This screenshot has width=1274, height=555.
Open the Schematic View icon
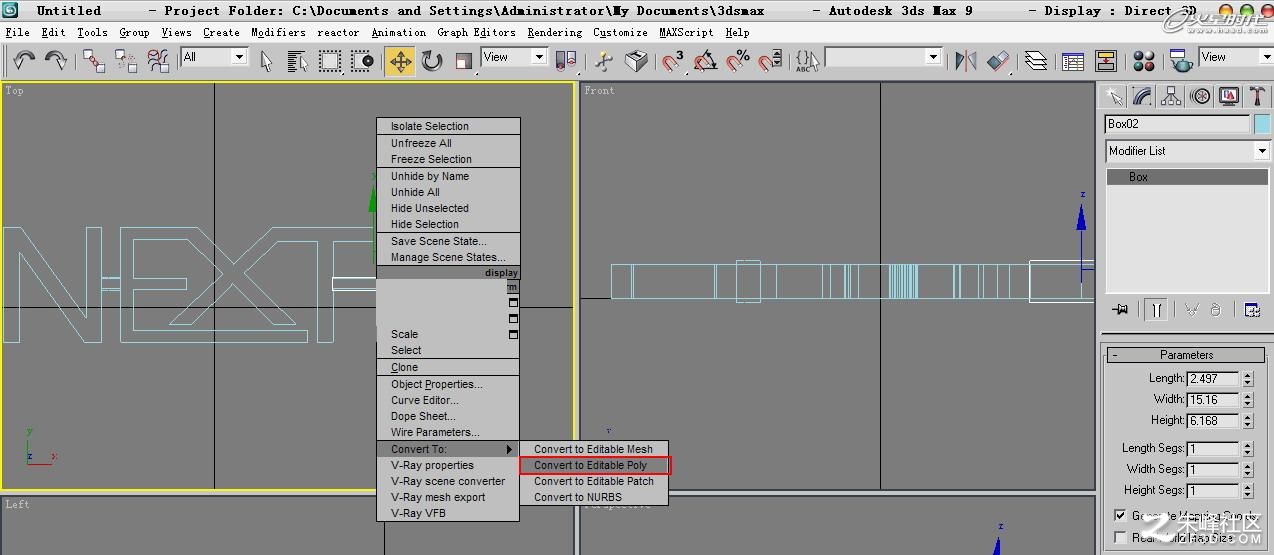tap(1106, 61)
